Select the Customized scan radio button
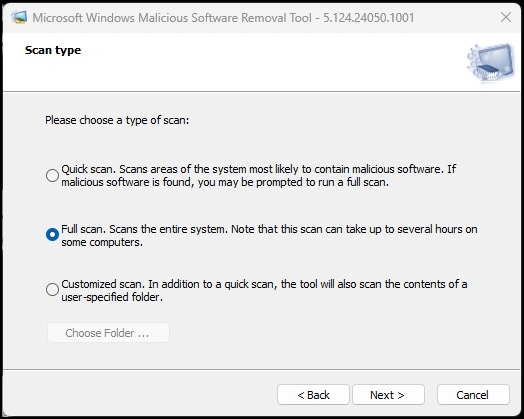 pos(52,289)
